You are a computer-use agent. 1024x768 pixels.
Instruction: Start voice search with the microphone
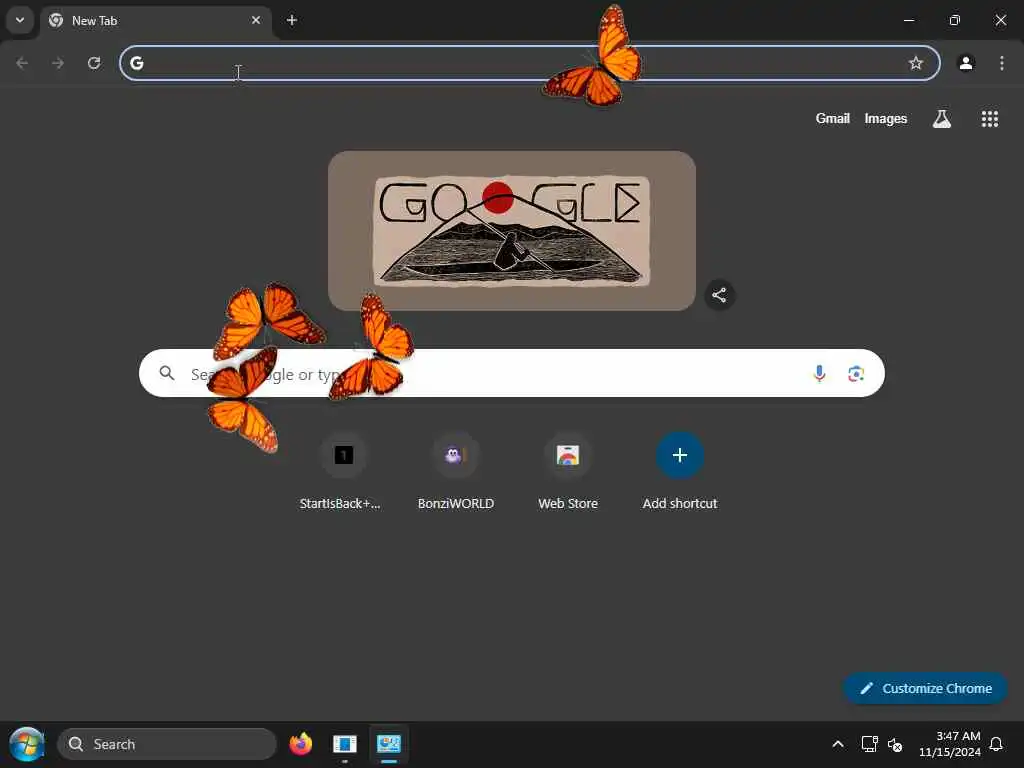coord(819,374)
